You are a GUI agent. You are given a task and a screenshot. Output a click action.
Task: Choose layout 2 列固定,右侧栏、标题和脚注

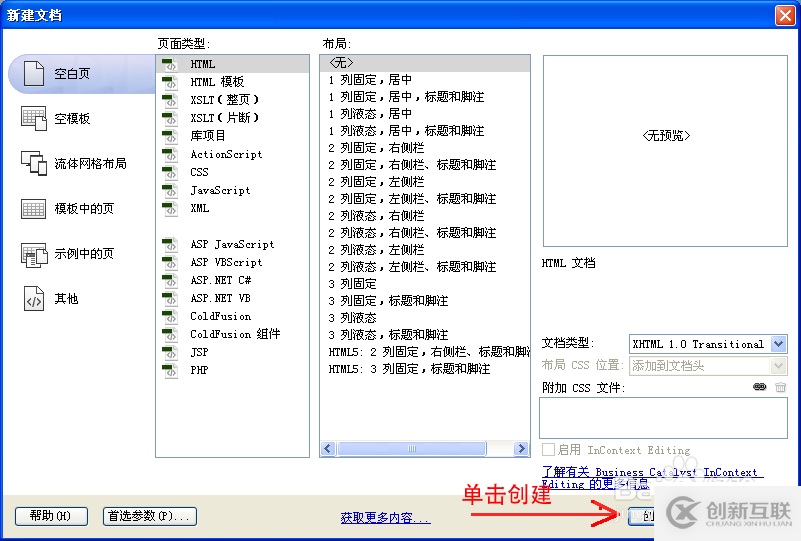425,164
